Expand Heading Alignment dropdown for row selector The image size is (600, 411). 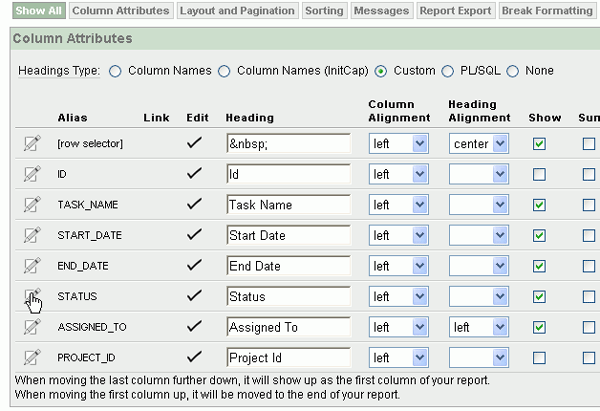click(x=478, y=144)
